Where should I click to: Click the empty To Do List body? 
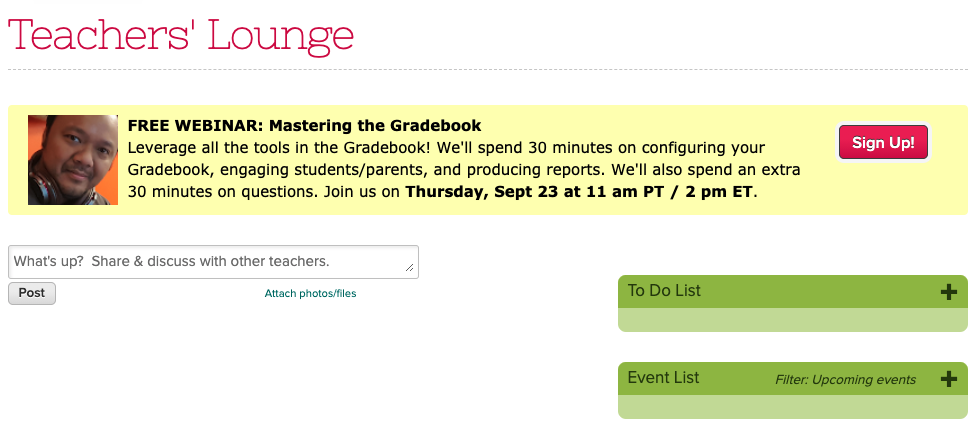(x=792, y=320)
